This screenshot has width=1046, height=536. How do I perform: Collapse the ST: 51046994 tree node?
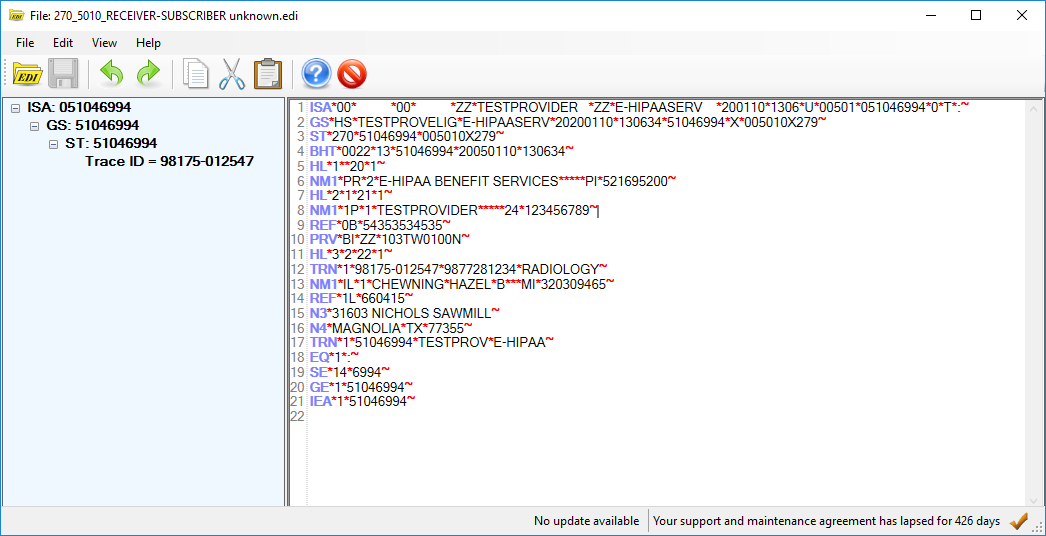pos(54,144)
